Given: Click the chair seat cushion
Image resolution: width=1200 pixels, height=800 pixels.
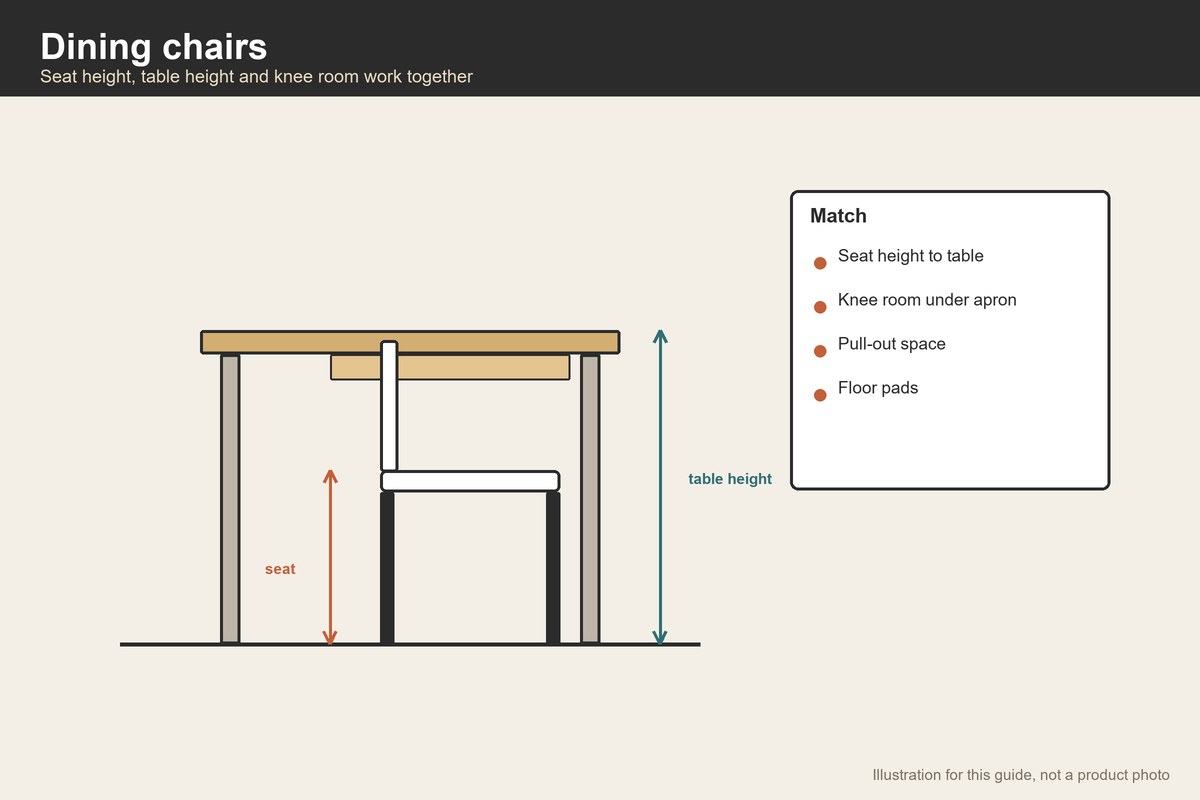Looking at the screenshot, I should point(470,481).
